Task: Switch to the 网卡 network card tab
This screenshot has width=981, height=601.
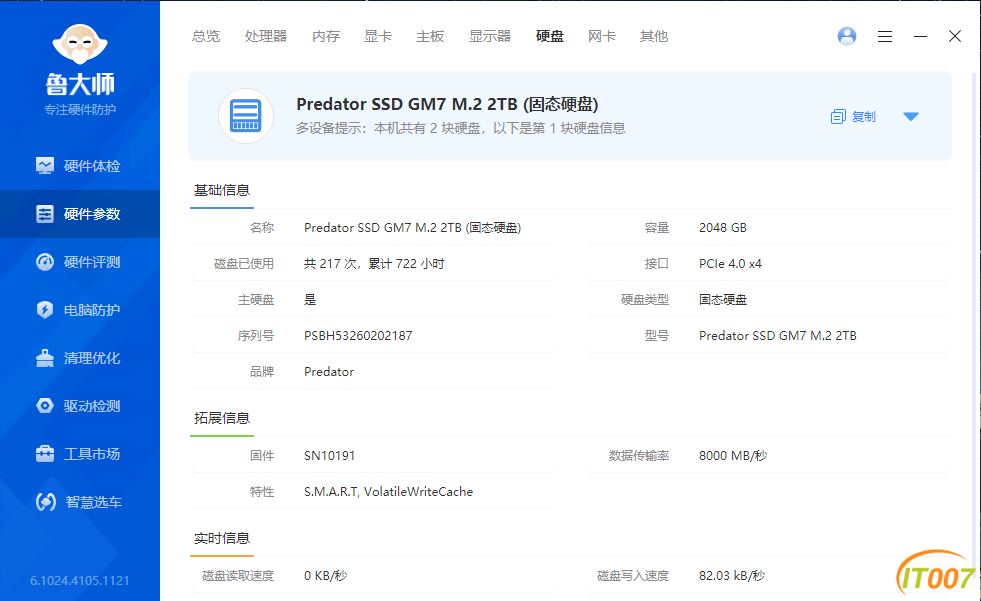Action: tap(602, 36)
